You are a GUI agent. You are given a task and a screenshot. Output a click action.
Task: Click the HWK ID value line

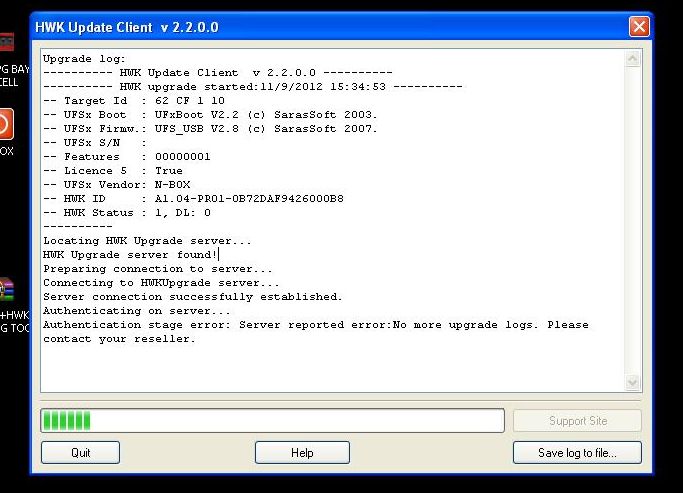[x=193, y=199]
